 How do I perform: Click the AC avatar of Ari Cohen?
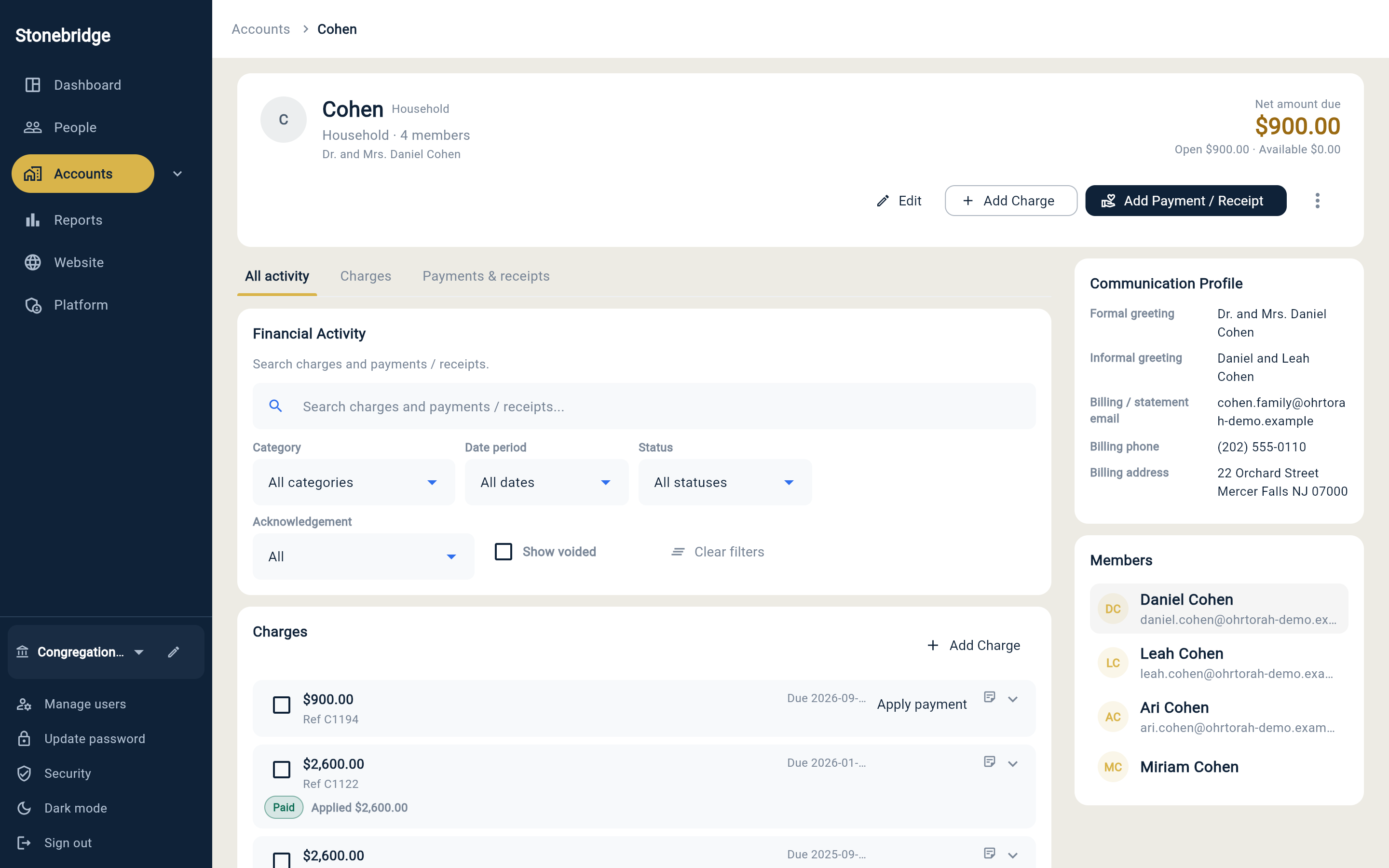coord(1113,717)
